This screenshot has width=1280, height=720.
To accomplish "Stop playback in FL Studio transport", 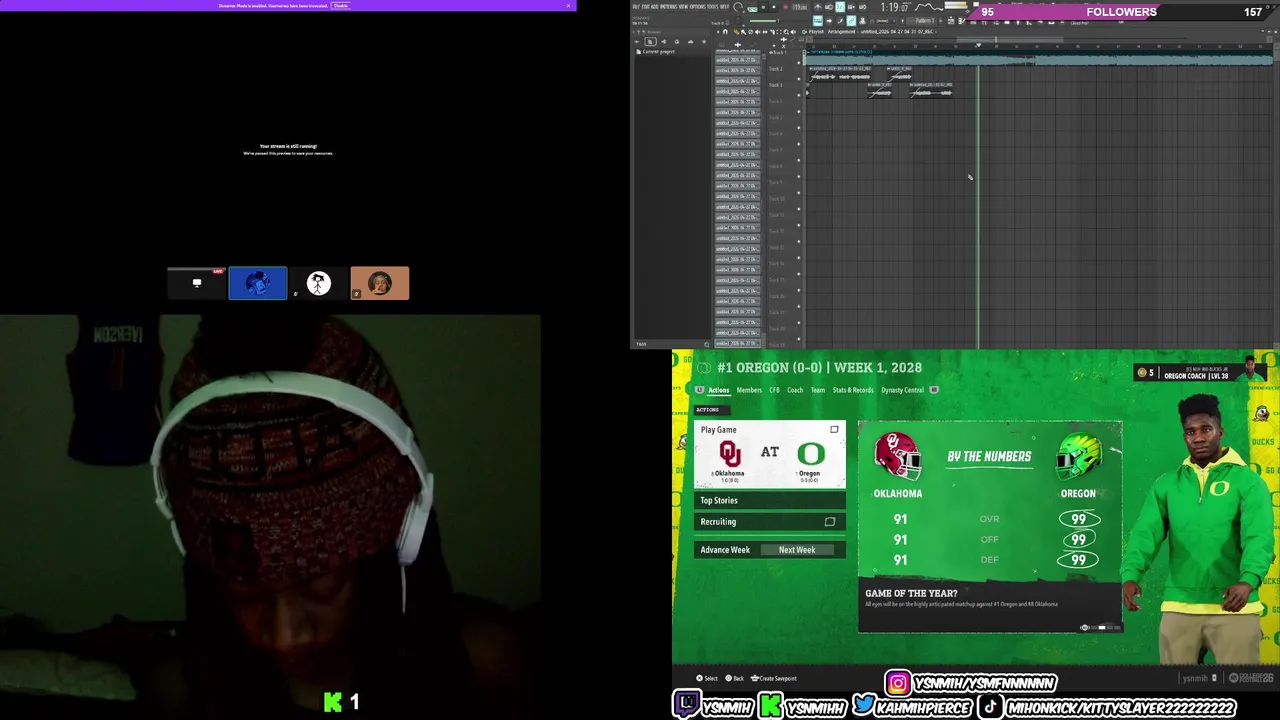I will click(x=774, y=7).
